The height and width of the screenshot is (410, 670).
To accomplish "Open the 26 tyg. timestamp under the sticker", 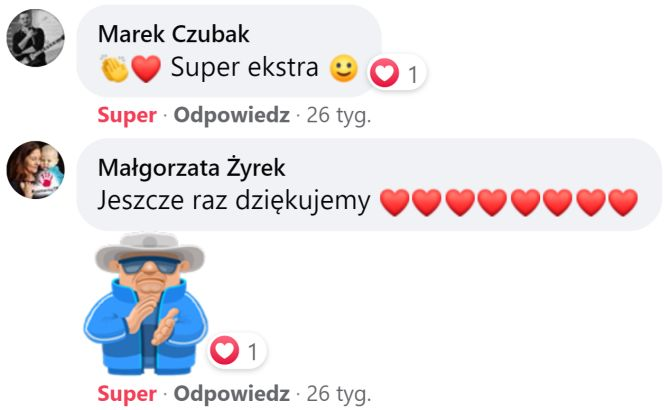I will [339, 394].
